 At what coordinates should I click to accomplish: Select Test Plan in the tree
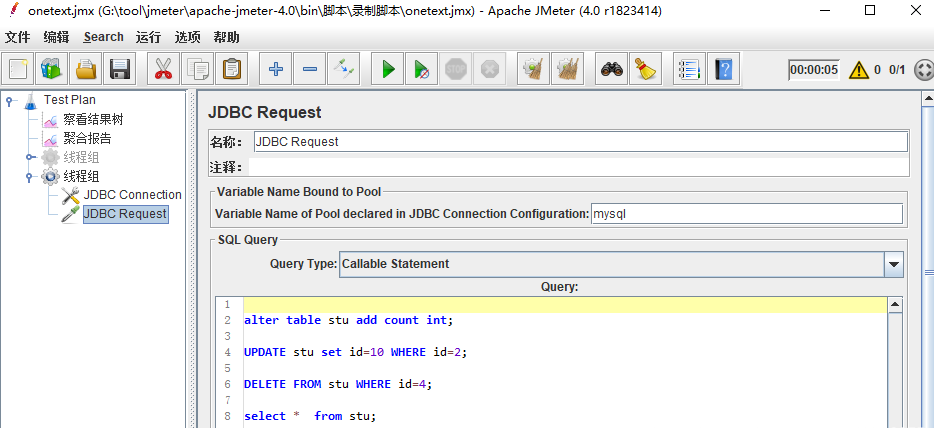tap(70, 100)
